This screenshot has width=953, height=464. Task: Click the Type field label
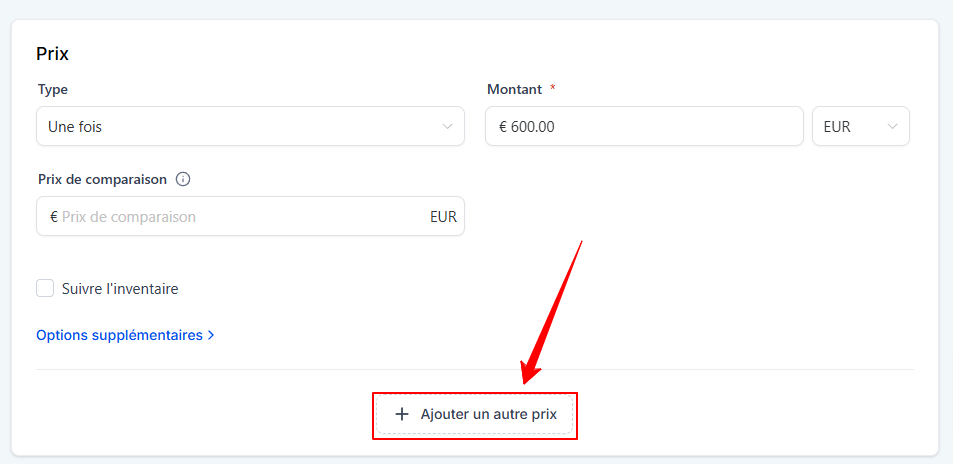(53, 89)
